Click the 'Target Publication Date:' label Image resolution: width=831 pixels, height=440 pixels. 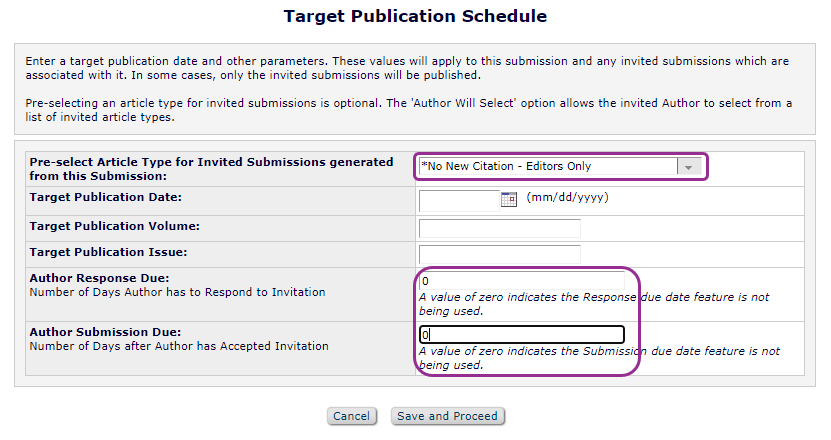click(x=105, y=198)
